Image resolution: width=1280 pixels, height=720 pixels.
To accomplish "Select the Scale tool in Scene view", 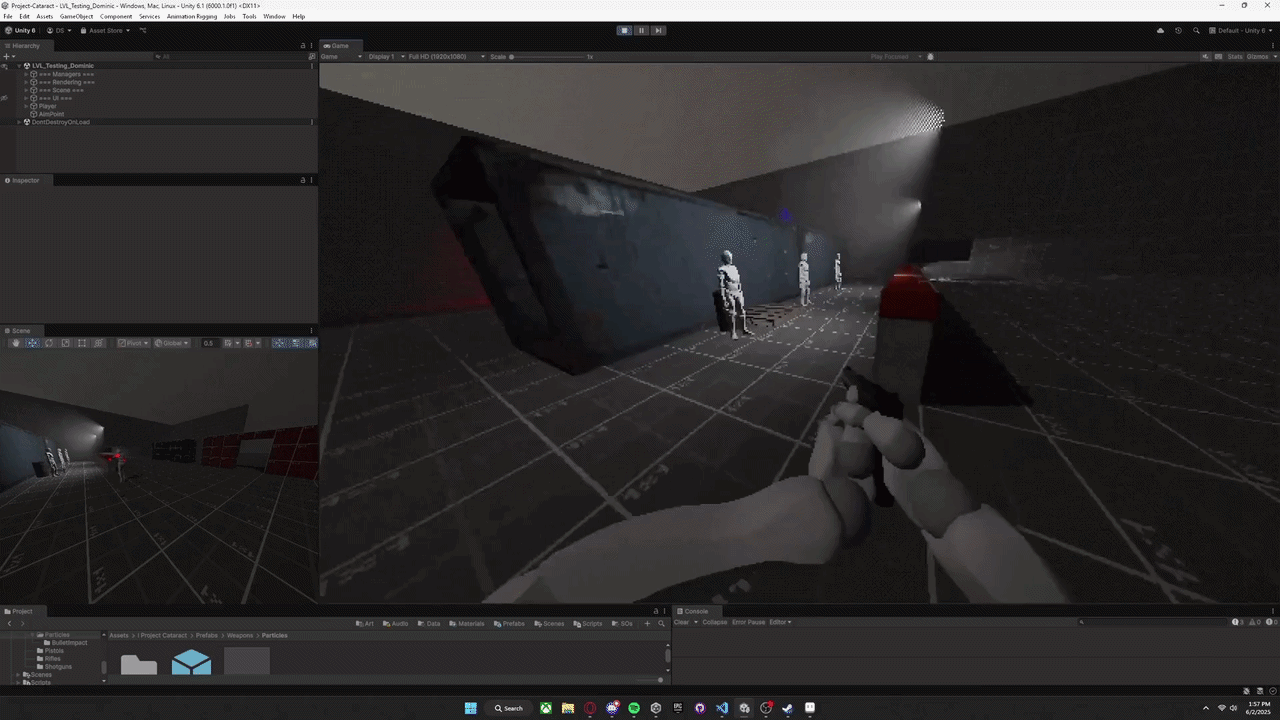I will click(x=66, y=343).
